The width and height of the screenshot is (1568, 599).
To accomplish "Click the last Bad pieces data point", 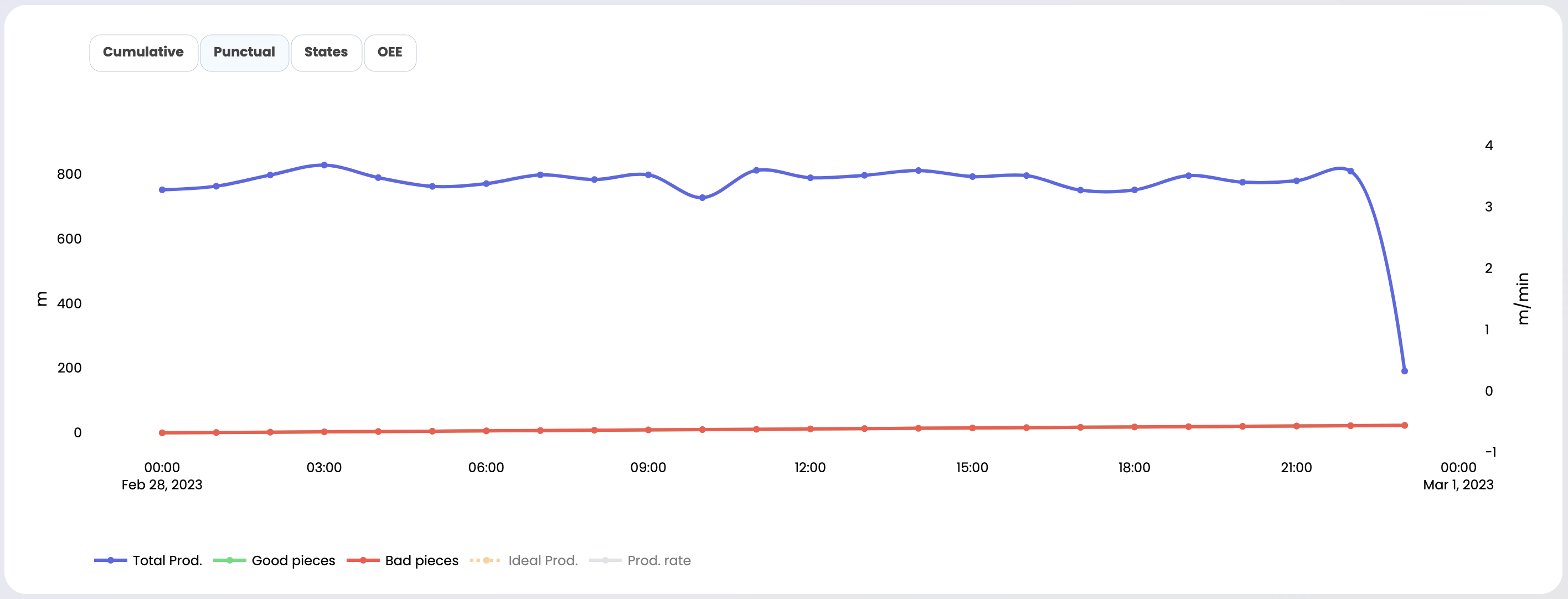I will [1404, 426].
